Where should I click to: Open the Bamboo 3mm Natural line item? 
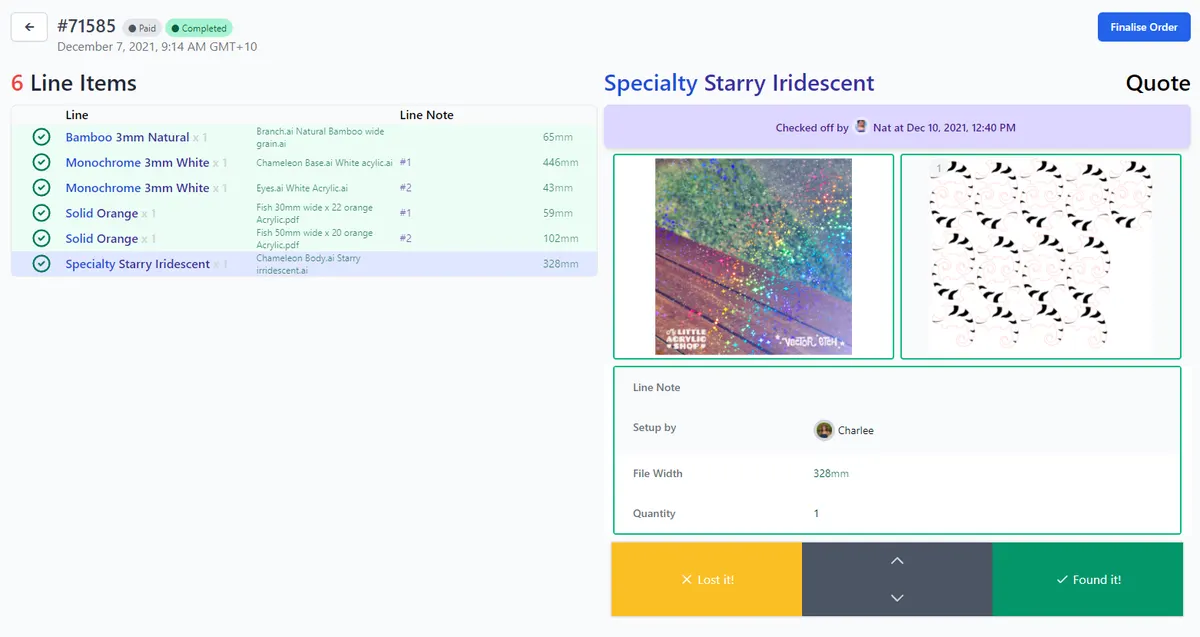(127, 137)
